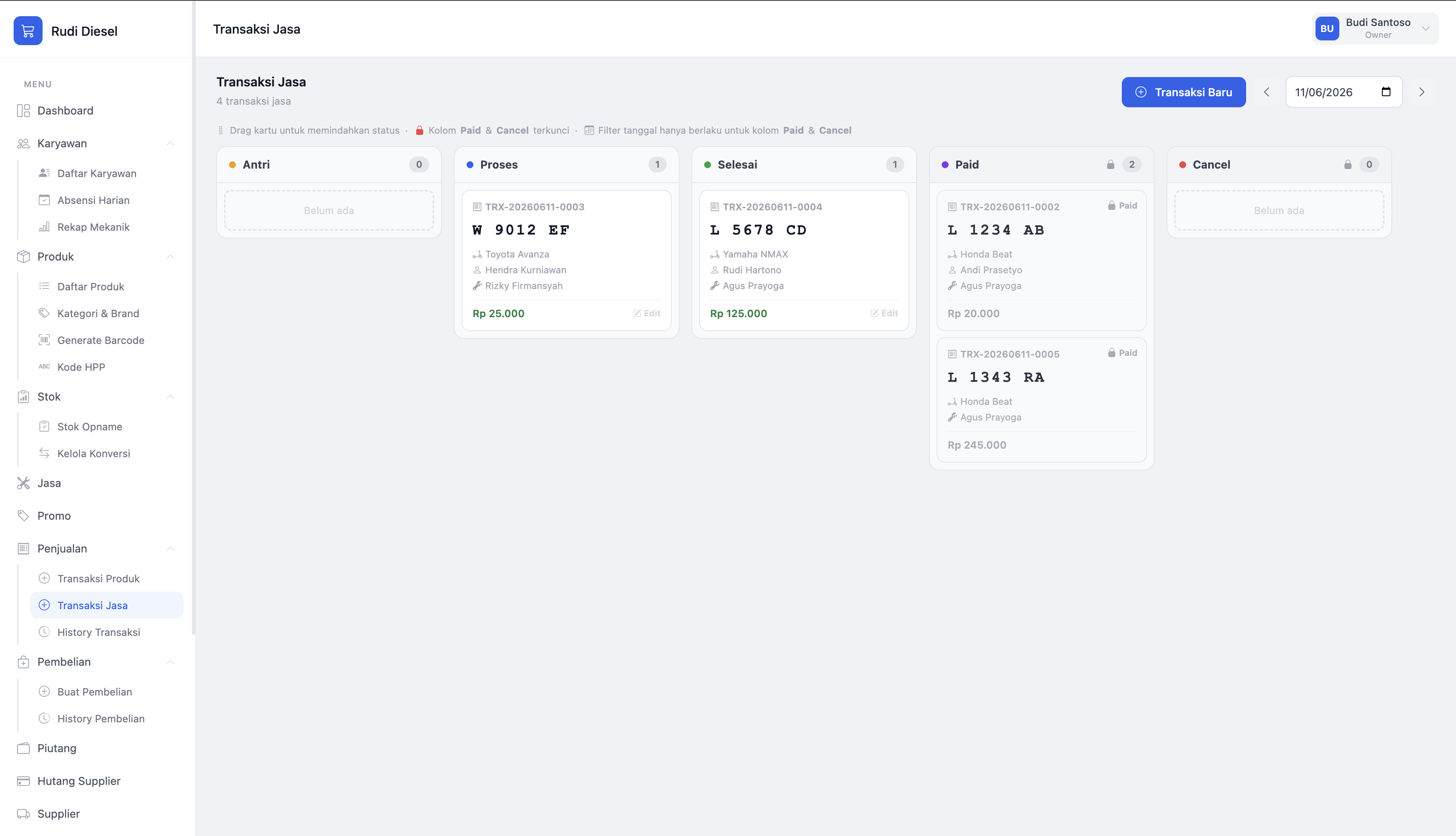Click the Paid badge on TRX-20260611-0002
The height and width of the screenshot is (836, 1456).
point(1122,206)
